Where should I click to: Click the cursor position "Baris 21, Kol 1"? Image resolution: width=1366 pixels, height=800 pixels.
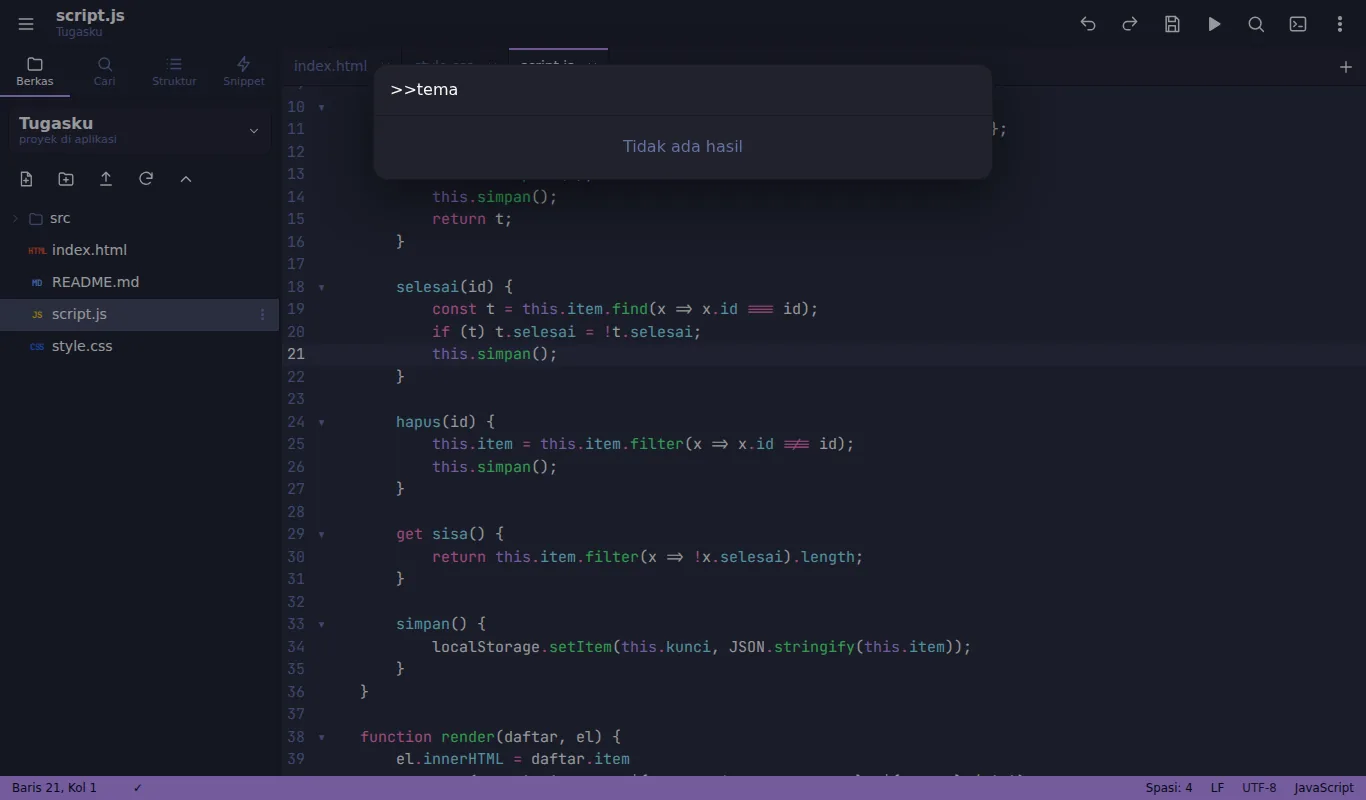tap(55, 788)
